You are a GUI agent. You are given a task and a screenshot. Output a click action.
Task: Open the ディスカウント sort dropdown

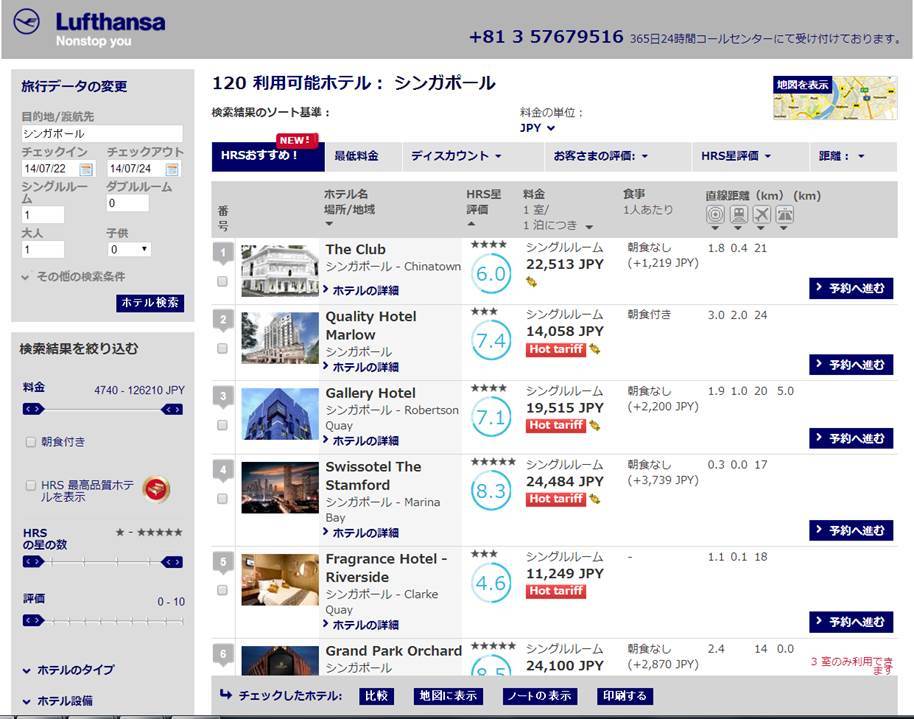[x=456, y=156]
